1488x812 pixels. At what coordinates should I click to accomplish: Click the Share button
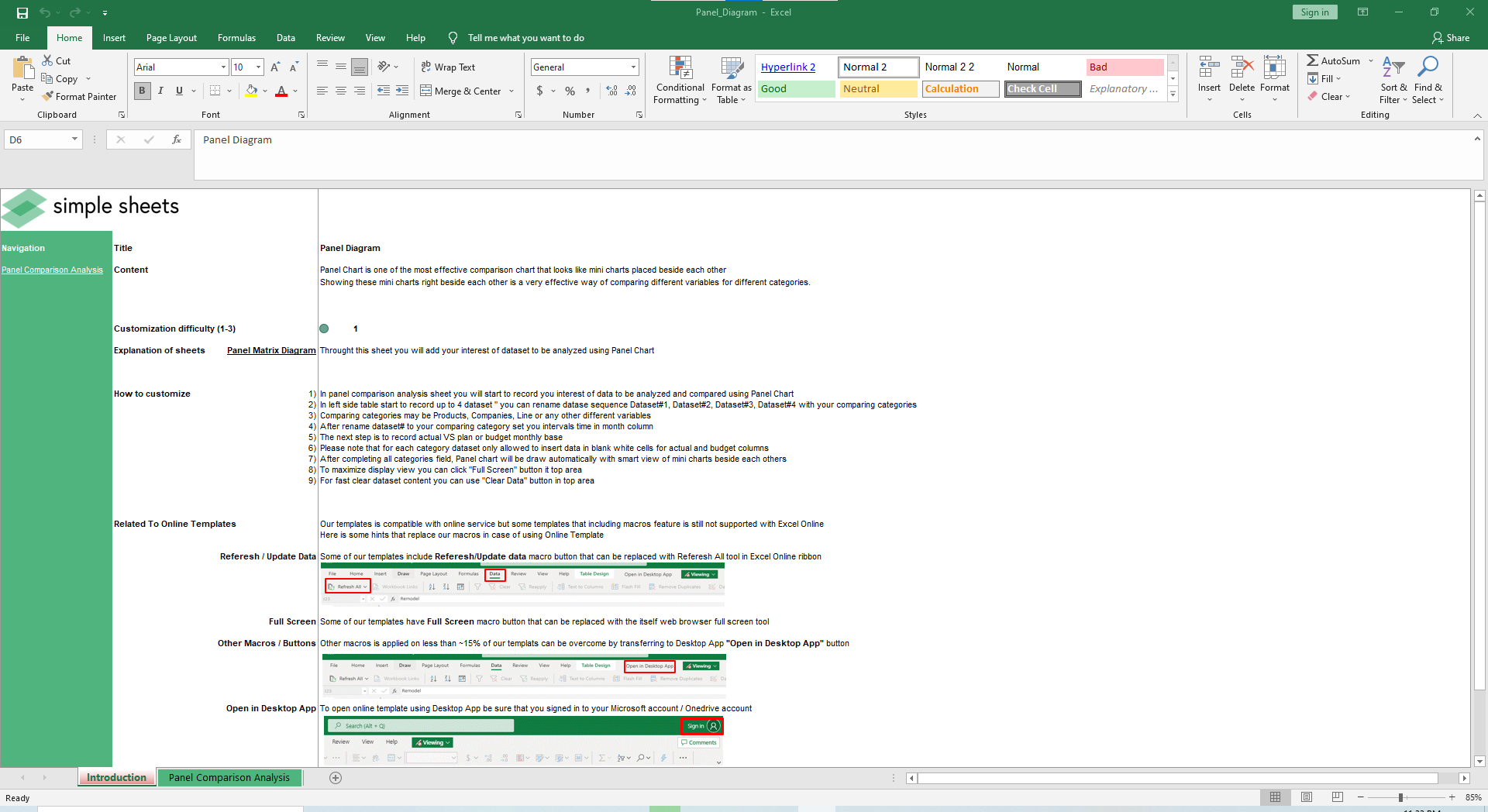click(x=1451, y=38)
